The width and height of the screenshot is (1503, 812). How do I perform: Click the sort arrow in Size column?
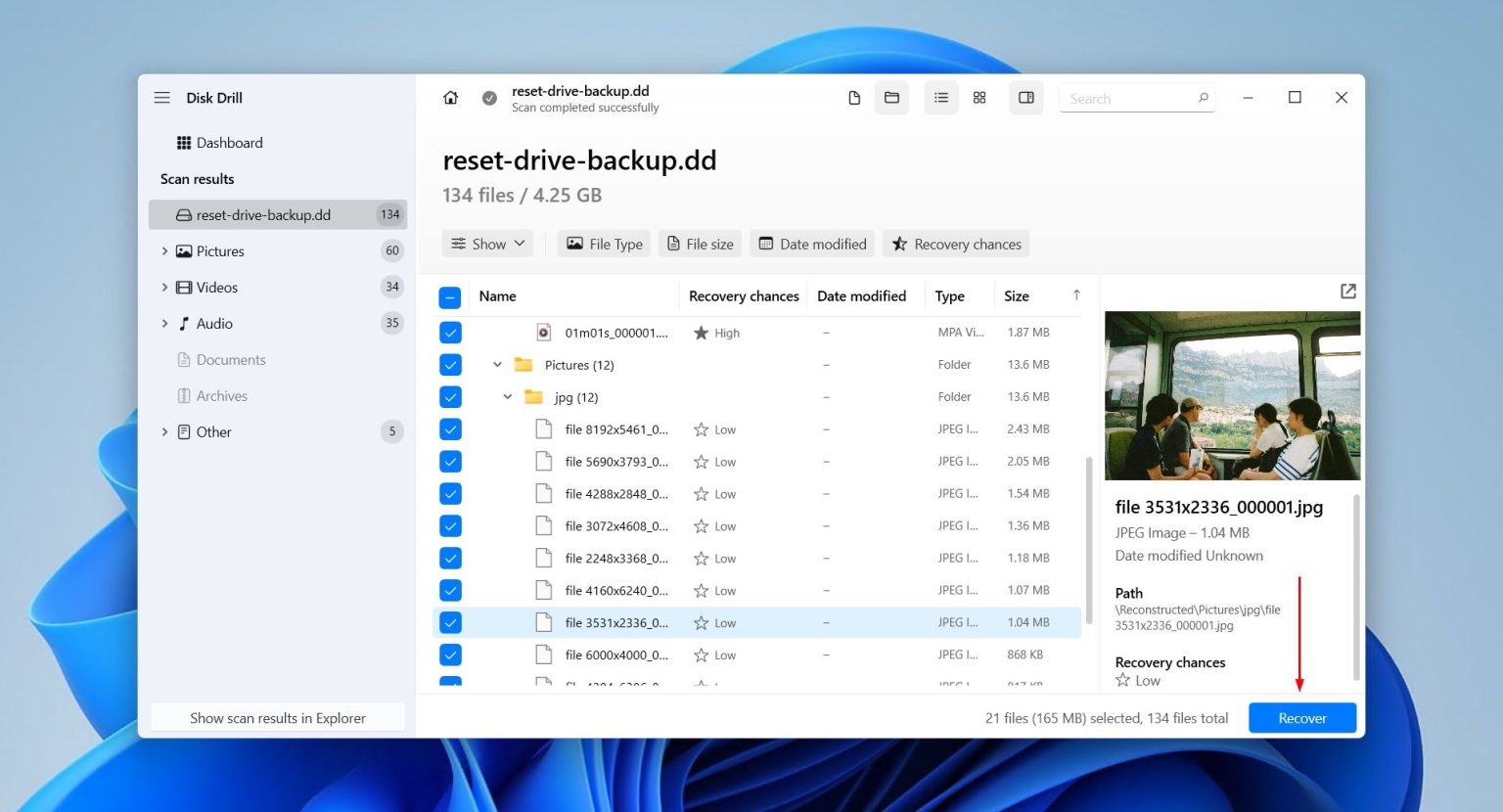coord(1076,295)
